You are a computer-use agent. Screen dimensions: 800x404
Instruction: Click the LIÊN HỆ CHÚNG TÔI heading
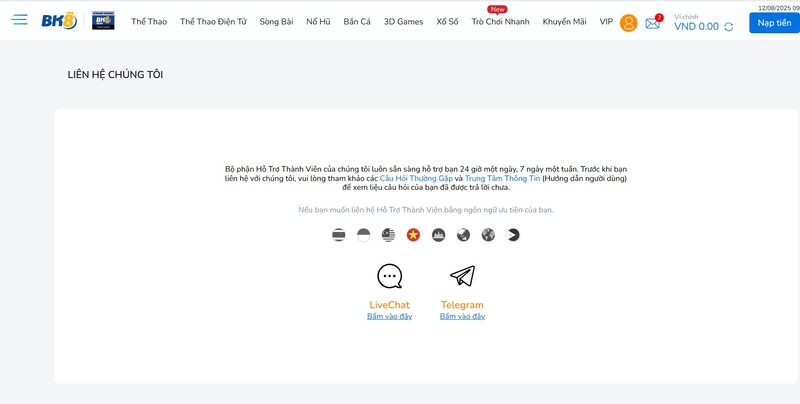click(115, 74)
